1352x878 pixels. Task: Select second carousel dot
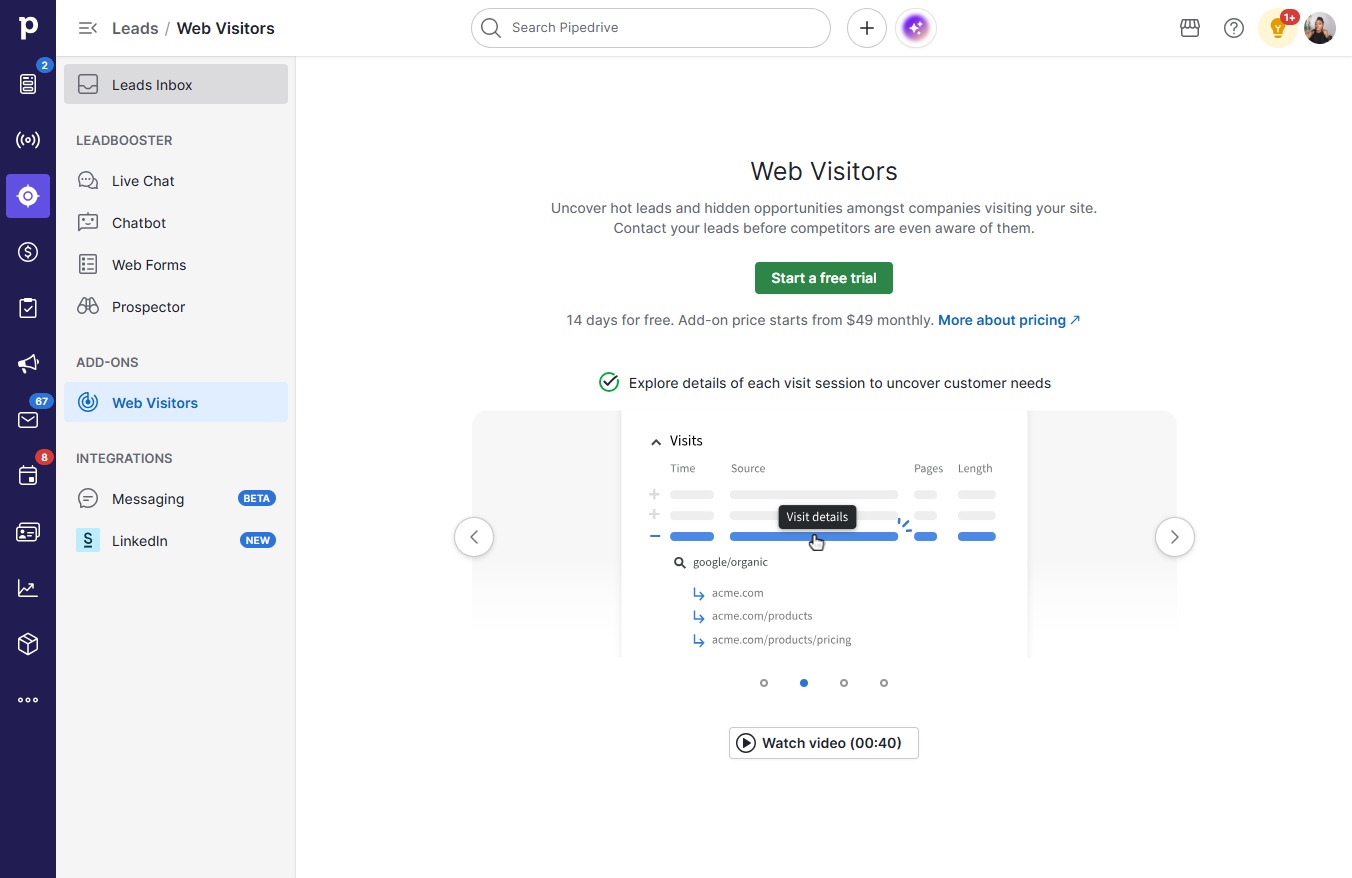pyautogui.click(x=804, y=683)
